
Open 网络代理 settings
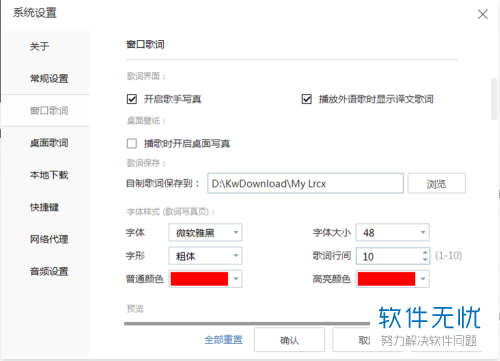coord(49,239)
